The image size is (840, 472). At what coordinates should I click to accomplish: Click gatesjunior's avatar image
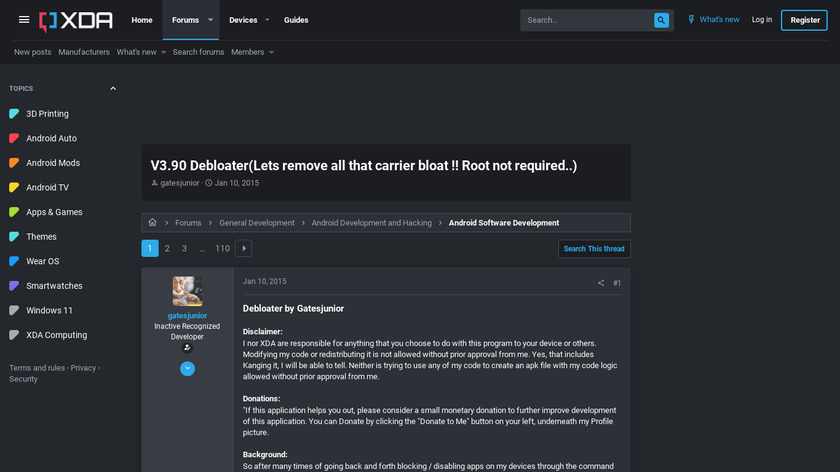(187, 291)
